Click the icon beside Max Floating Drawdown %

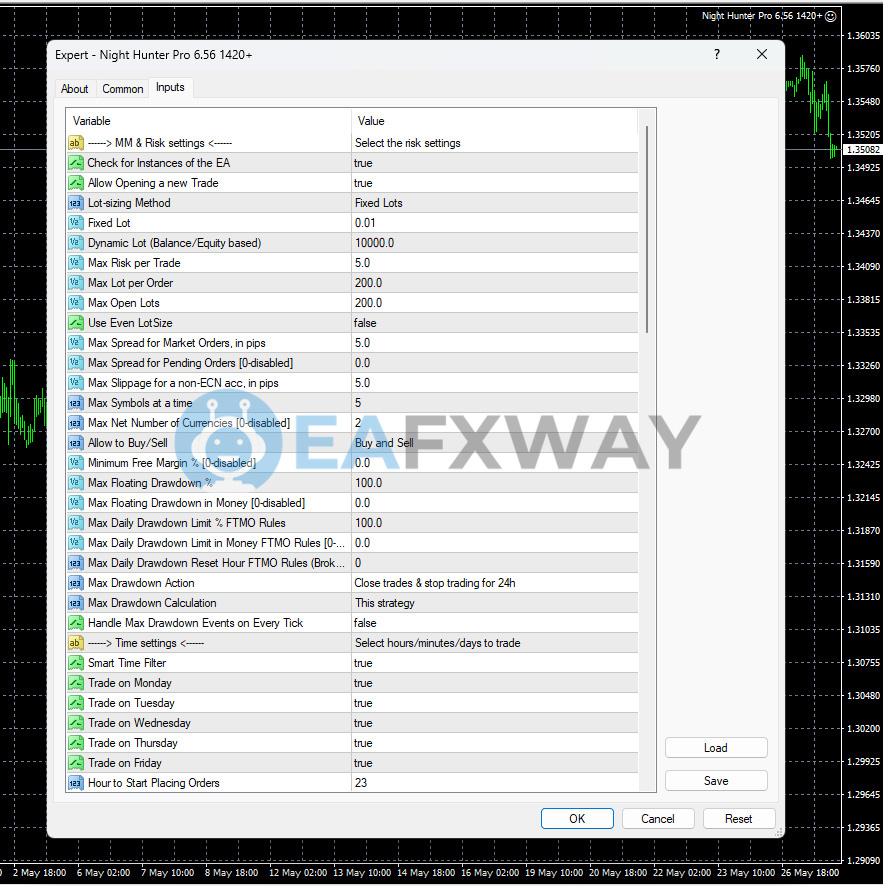click(x=75, y=483)
